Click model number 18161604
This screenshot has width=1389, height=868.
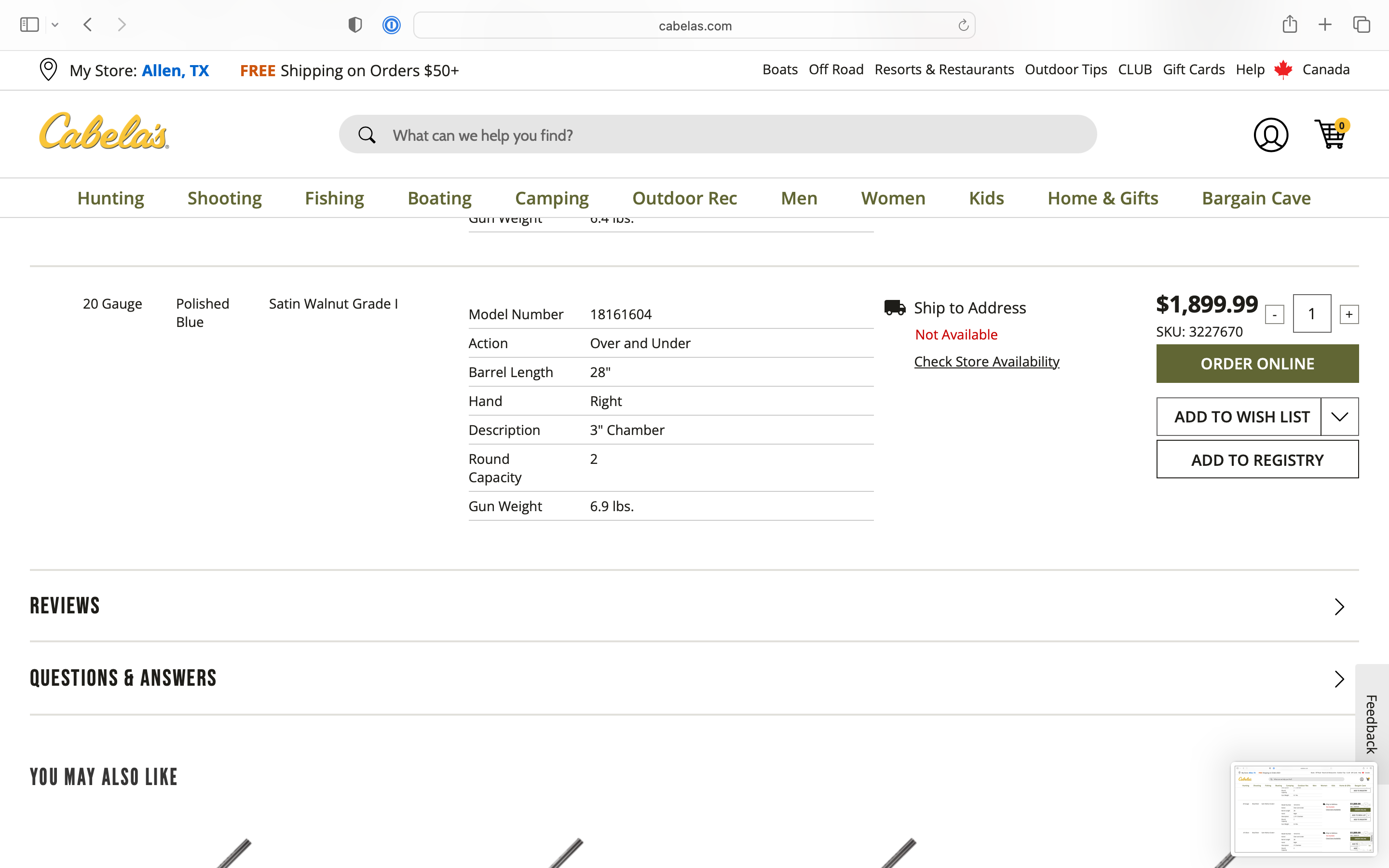(x=620, y=314)
